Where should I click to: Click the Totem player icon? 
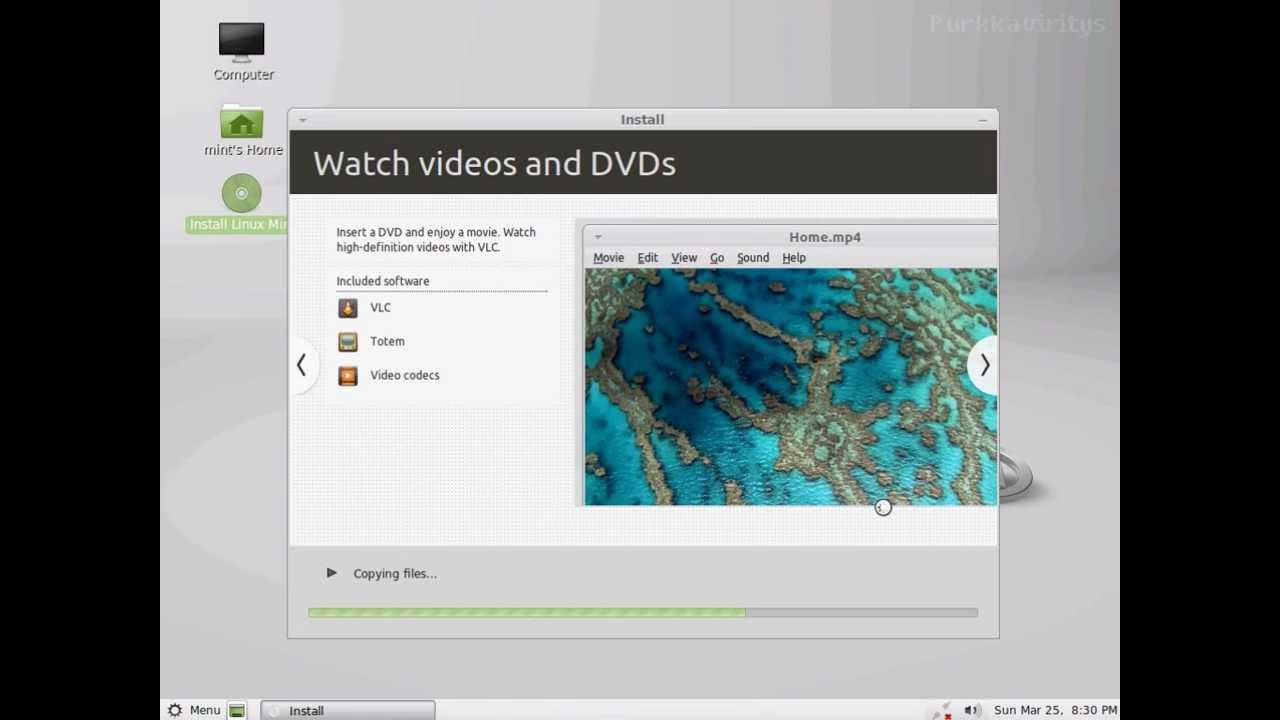coord(347,342)
